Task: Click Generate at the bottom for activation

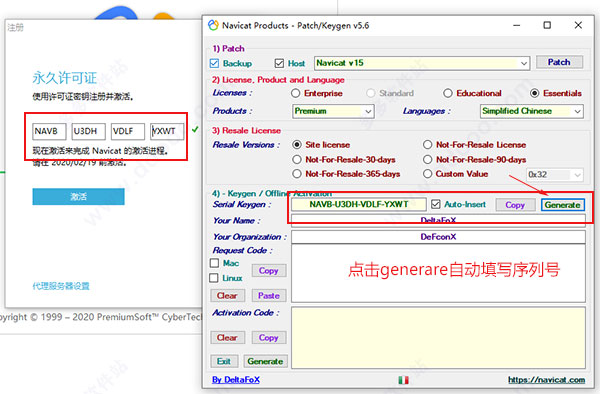Action: click(265, 361)
